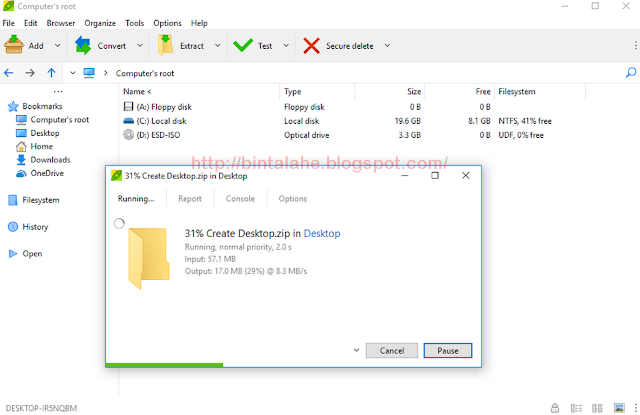This screenshot has height=415, width=640.
Task: Open the navigation history dropdown chevron
Action: 73,73
